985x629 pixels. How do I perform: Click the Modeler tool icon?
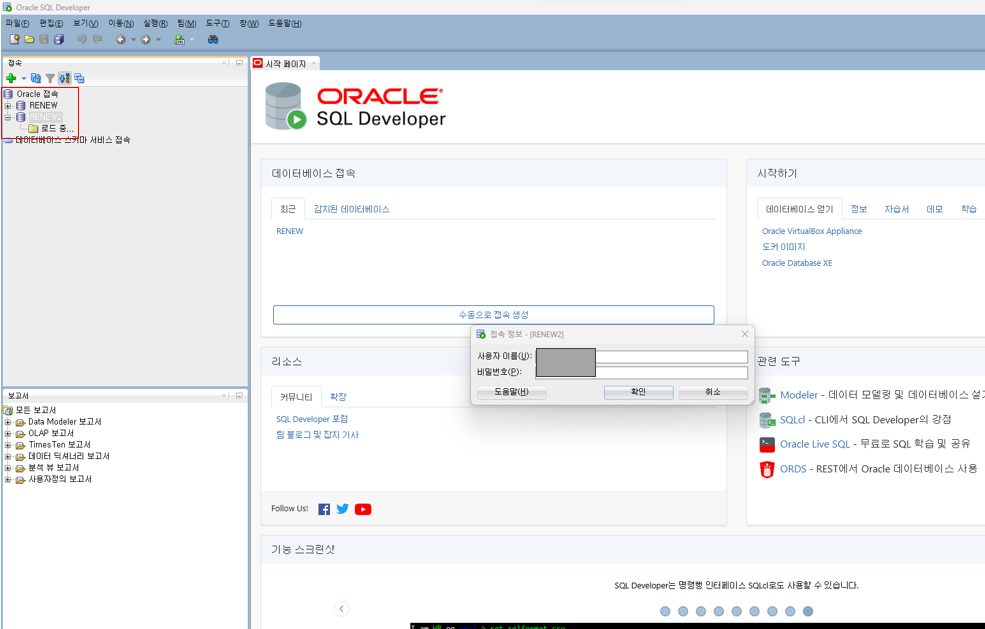pyautogui.click(x=766, y=395)
